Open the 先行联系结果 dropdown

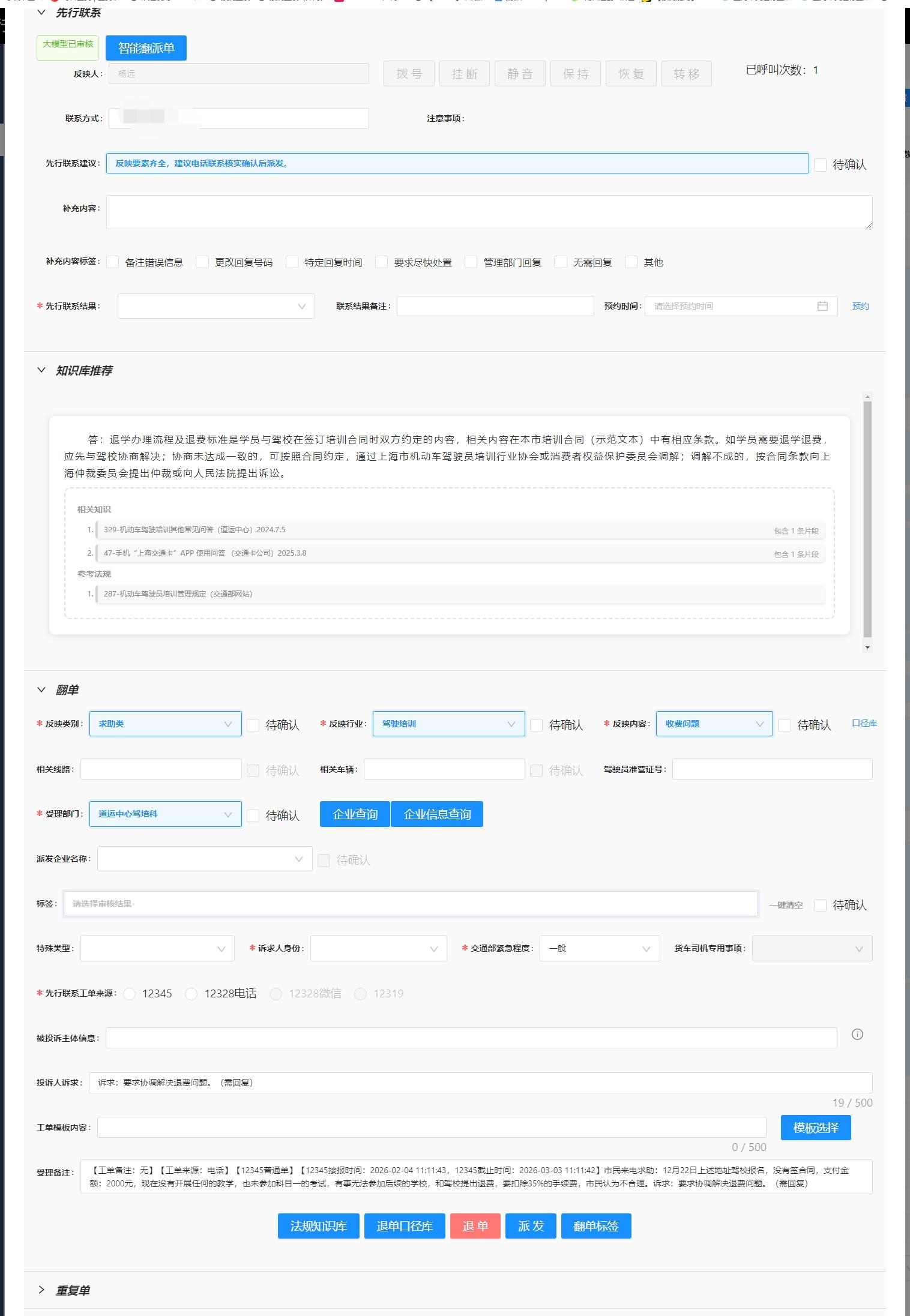(216, 306)
